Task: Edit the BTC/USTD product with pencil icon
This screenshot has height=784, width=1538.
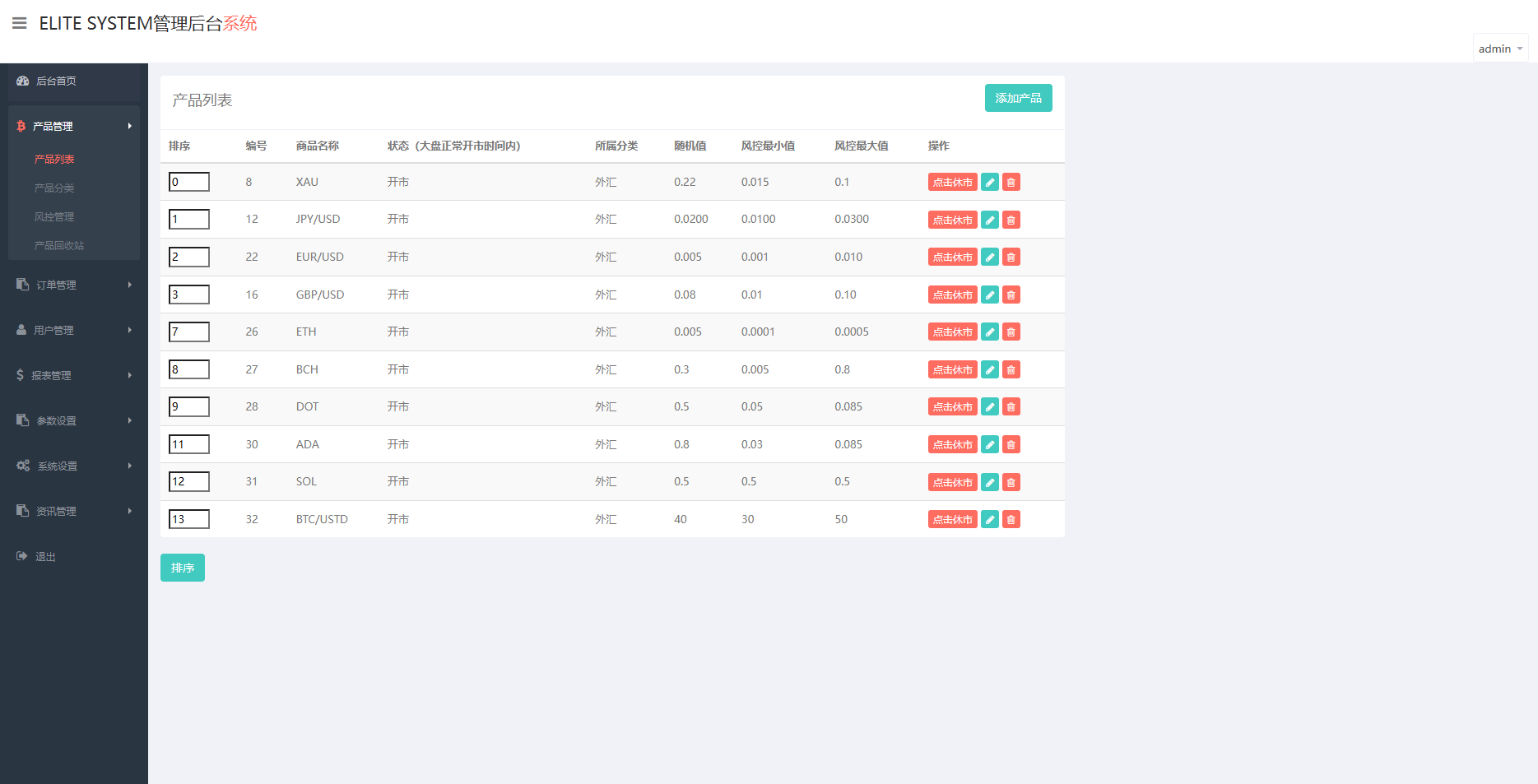Action: point(990,520)
